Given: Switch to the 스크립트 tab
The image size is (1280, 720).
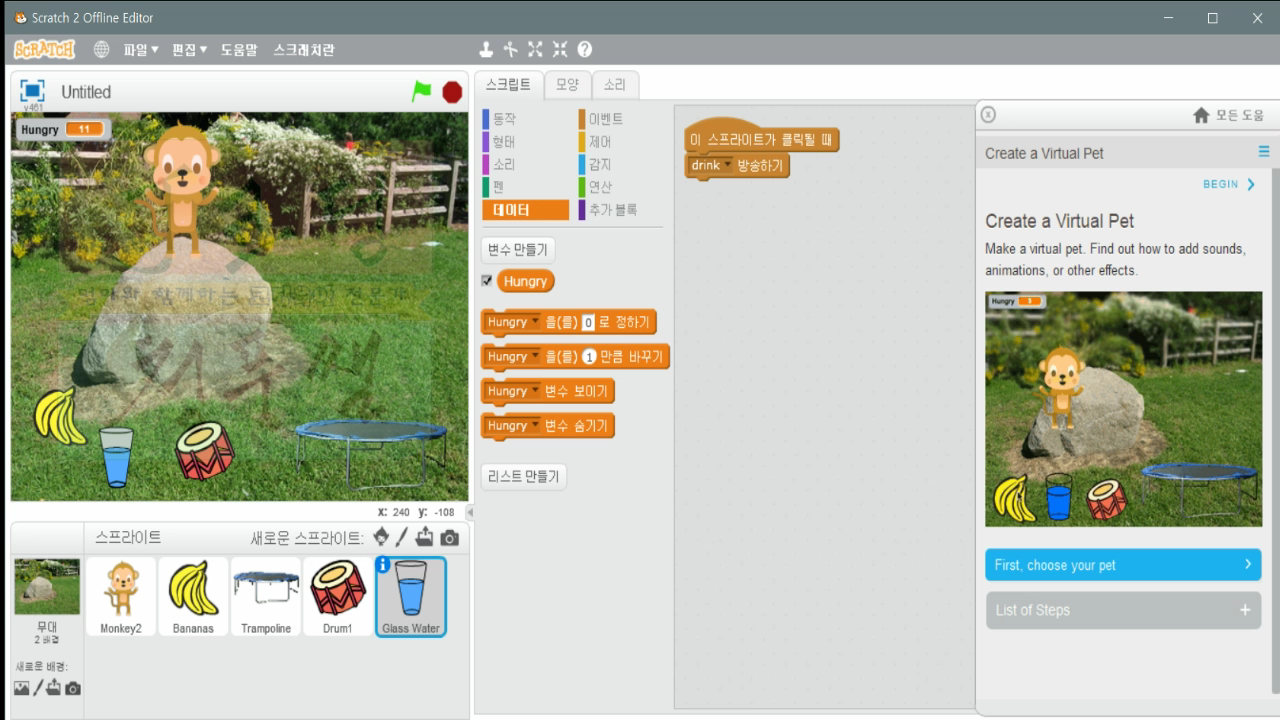Looking at the screenshot, I should pyautogui.click(x=508, y=85).
